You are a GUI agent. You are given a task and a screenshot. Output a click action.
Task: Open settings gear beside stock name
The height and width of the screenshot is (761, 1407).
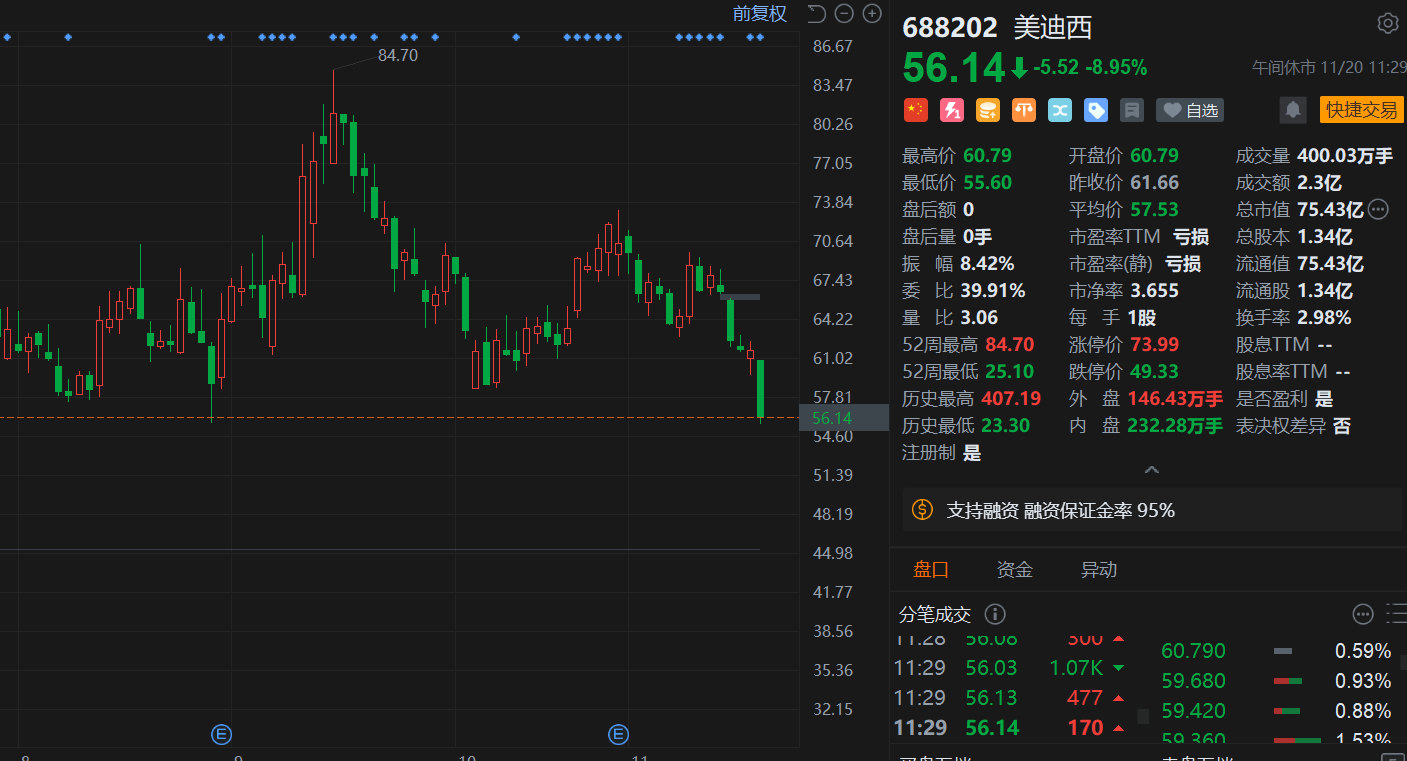point(1387,24)
